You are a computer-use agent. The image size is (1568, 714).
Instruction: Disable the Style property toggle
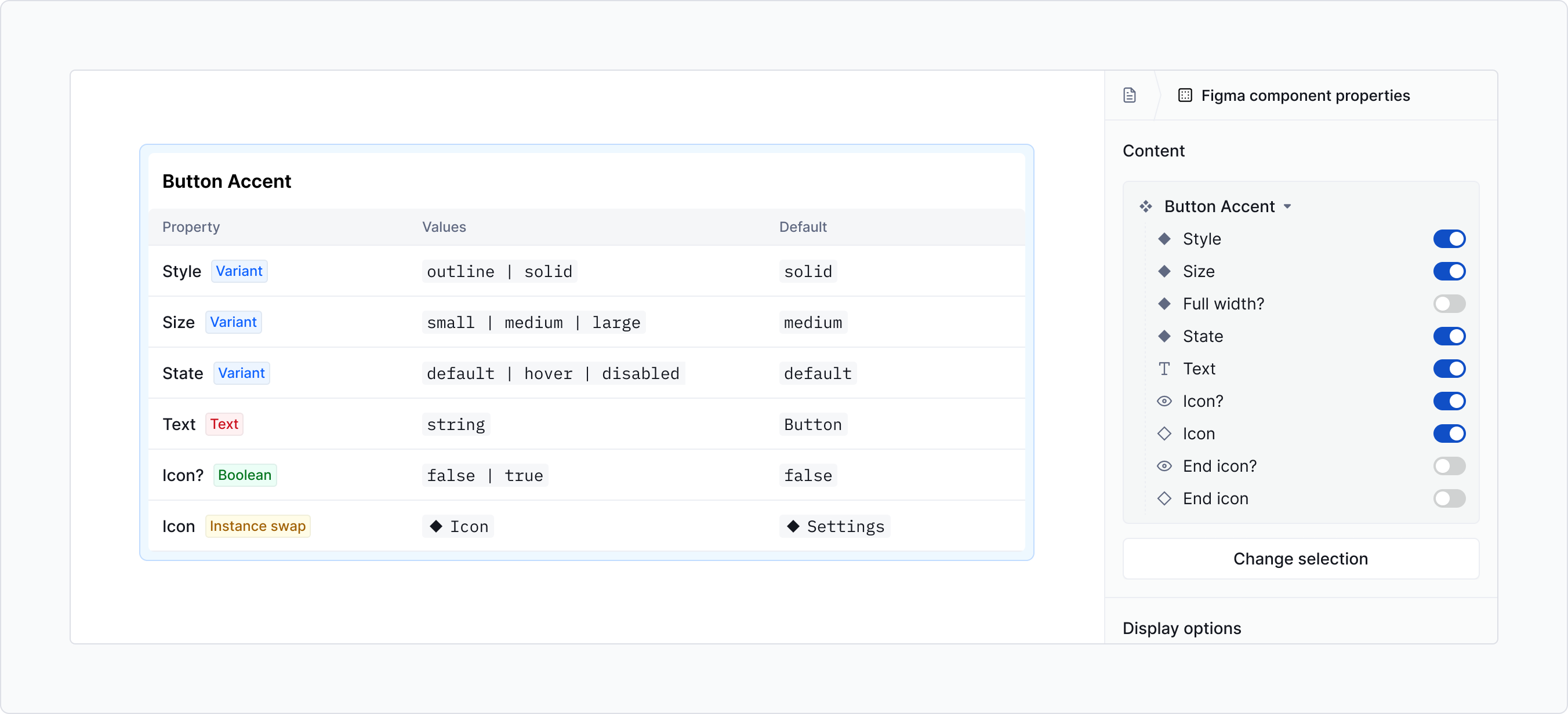[x=1449, y=238]
